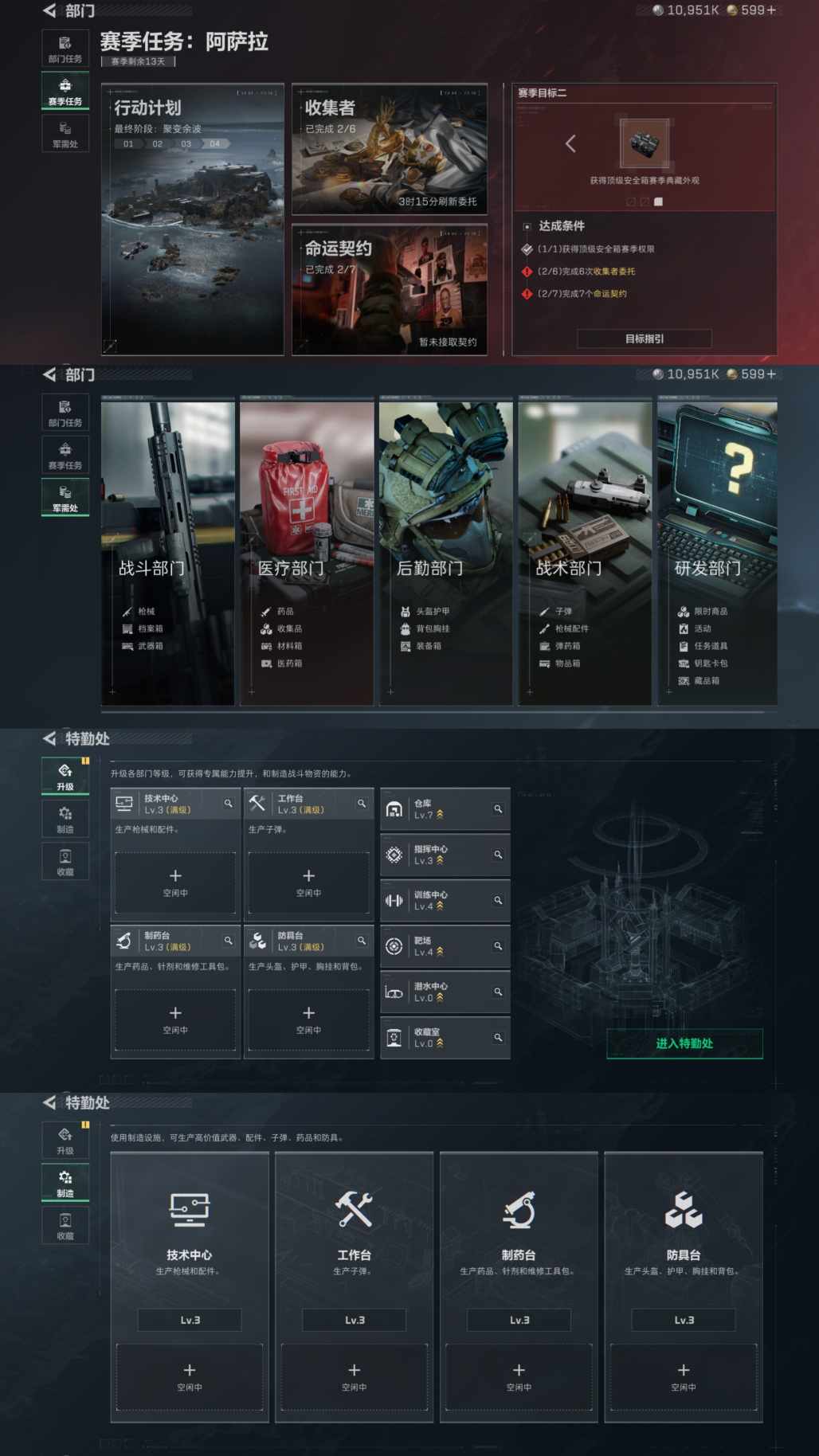Open the 医疗部门 department card
The height and width of the screenshot is (1456, 819).
[x=307, y=553]
